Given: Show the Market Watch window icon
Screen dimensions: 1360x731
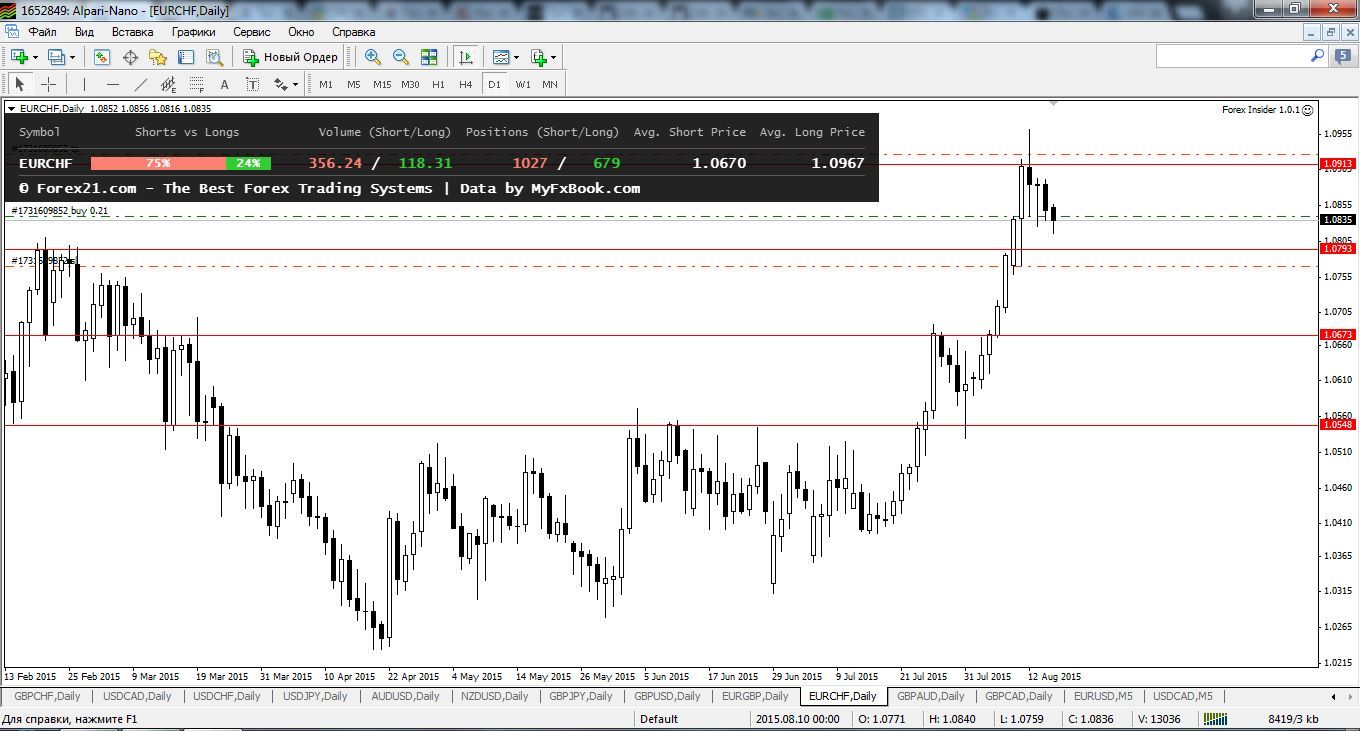Looking at the screenshot, I should [x=102, y=57].
